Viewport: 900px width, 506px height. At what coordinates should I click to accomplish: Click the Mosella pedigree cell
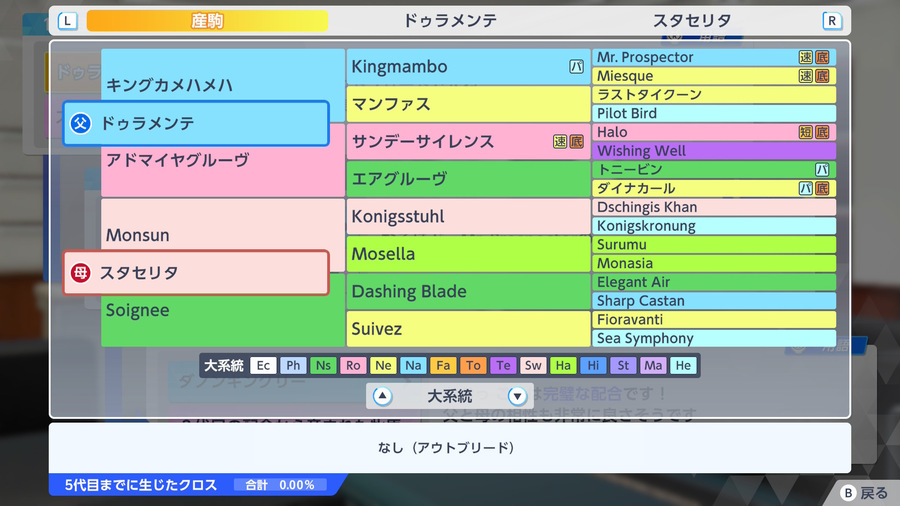(468, 254)
